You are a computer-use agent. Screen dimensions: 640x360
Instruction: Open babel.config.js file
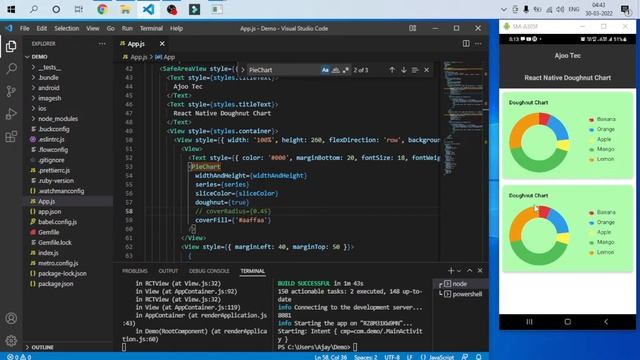57,222
